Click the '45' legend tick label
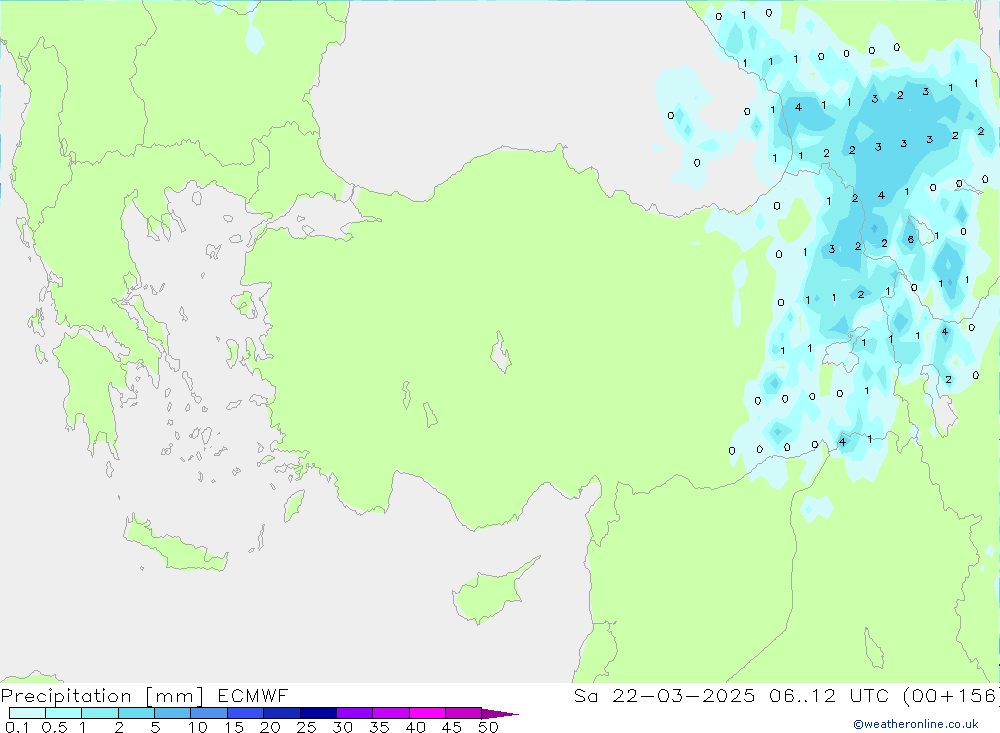Image resolution: width=1000 pixels, height=733 pixels. 452,727
